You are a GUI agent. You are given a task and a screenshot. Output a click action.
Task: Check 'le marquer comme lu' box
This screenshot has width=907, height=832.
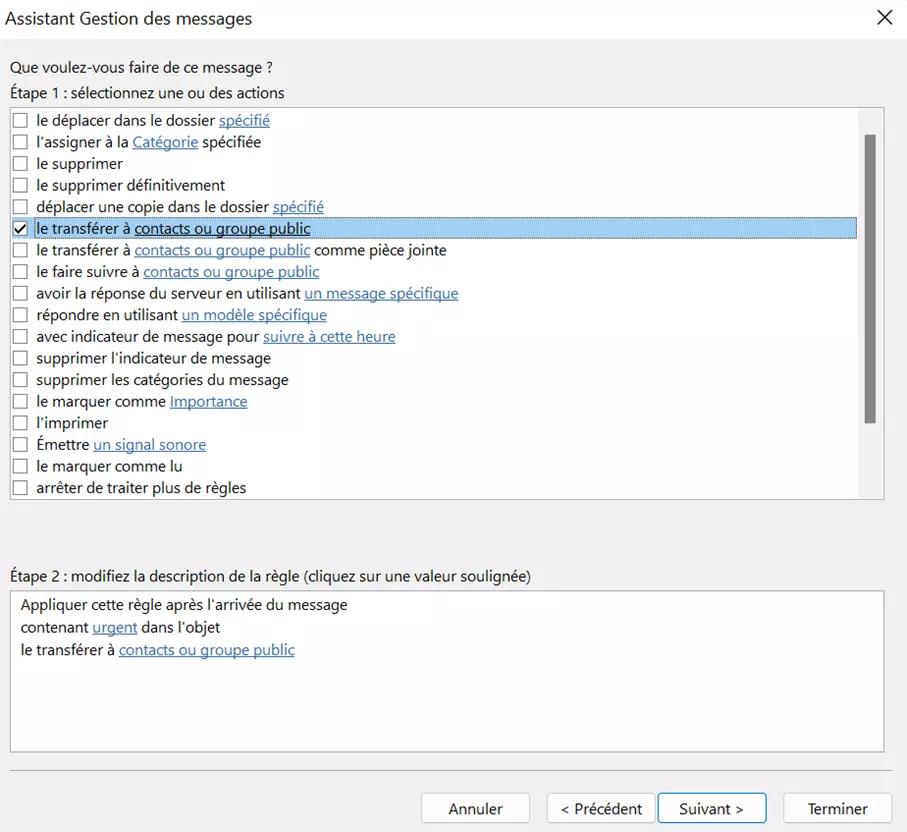pyautogui.click(x=20, y=466)
